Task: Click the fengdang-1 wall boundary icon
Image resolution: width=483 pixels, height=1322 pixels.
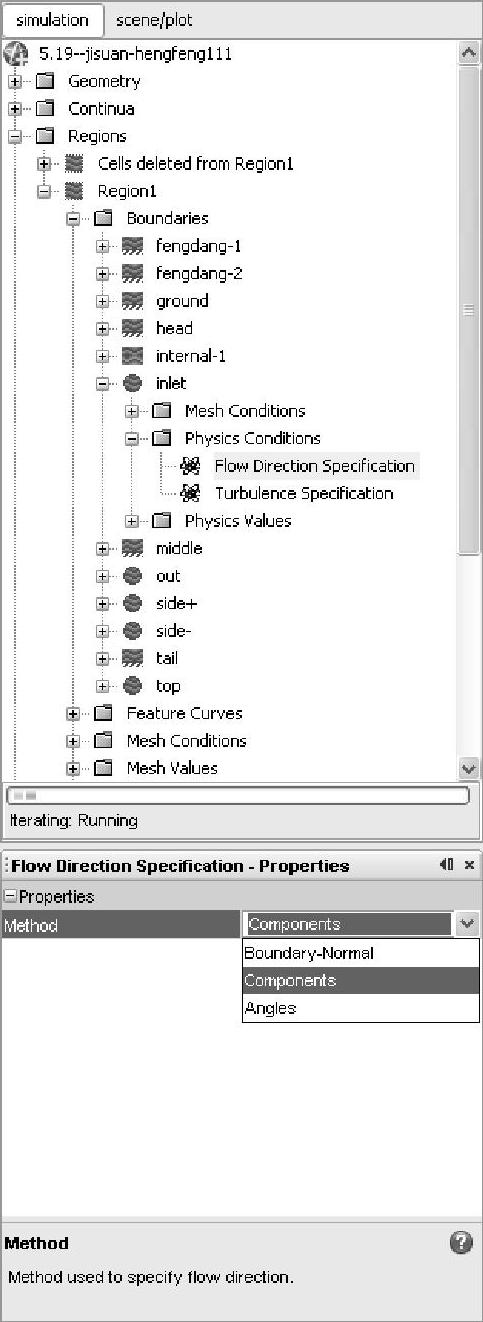Action: 132,246
